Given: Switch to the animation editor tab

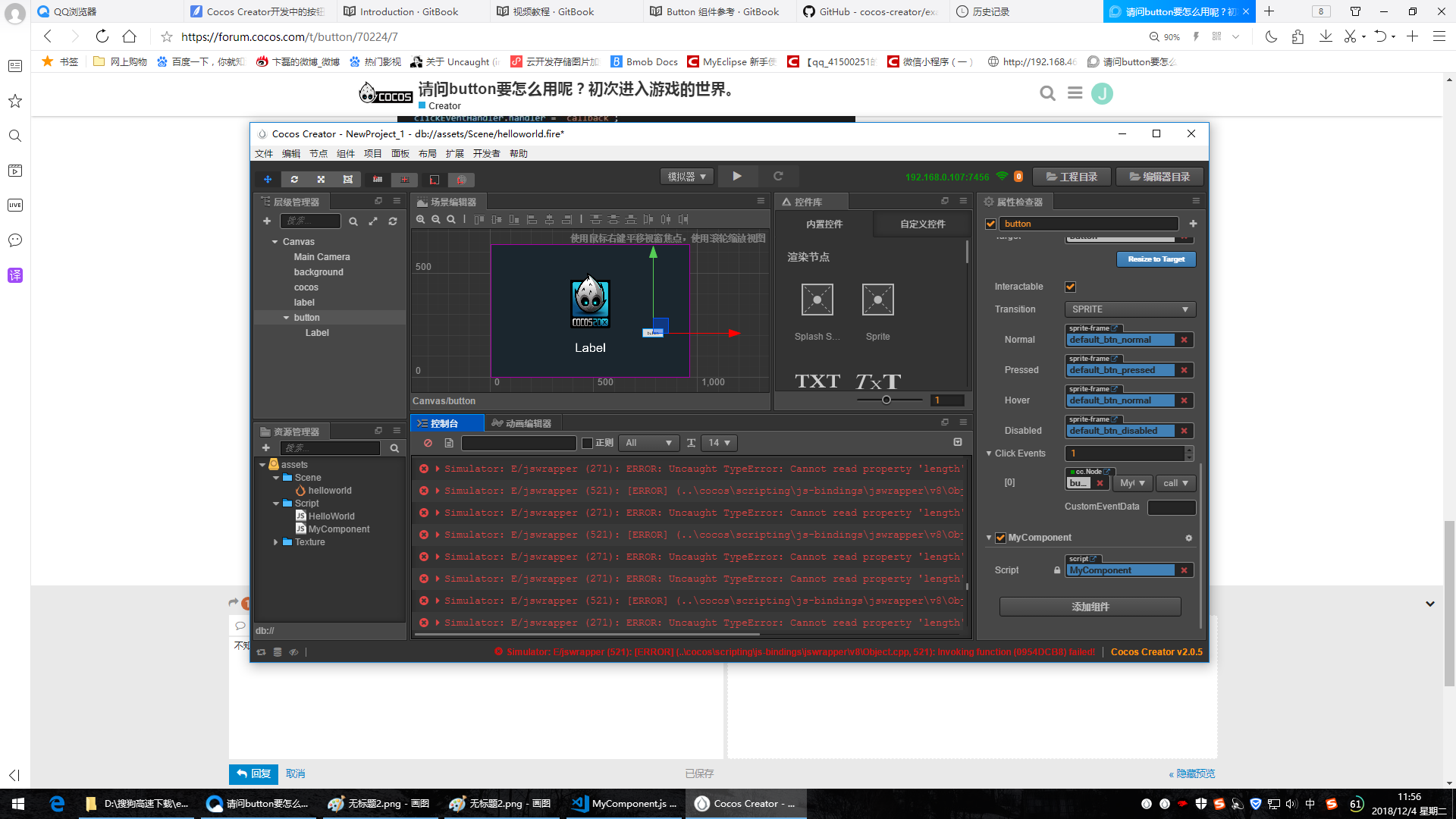Looking at the screenshot, I should point(522,423).
